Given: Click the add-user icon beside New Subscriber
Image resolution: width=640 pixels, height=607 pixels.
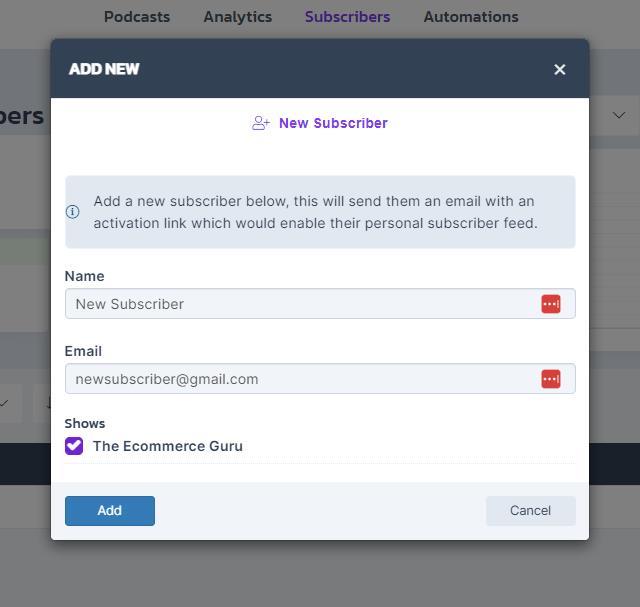Looking at the screenshot, I should (260, 123).
